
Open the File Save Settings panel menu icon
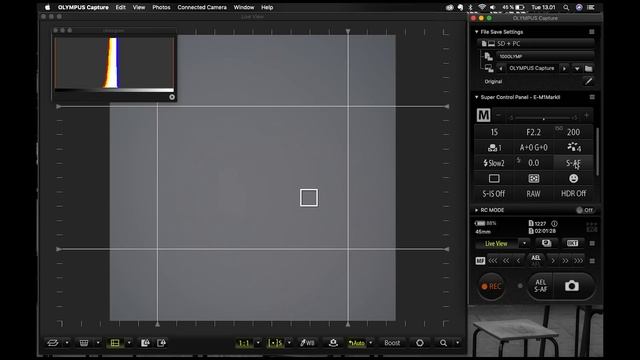click(x=592, y=32)
